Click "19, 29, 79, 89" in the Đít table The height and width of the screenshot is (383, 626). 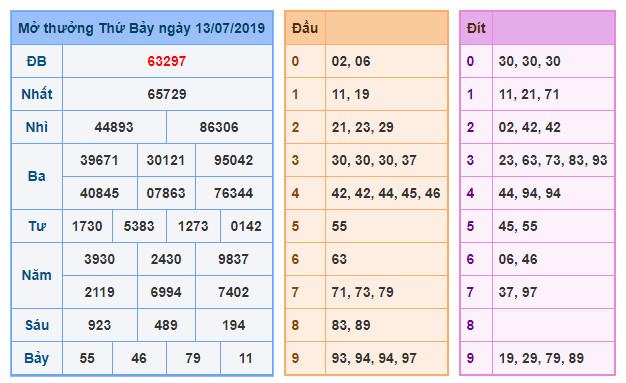[x=541, y=358]
